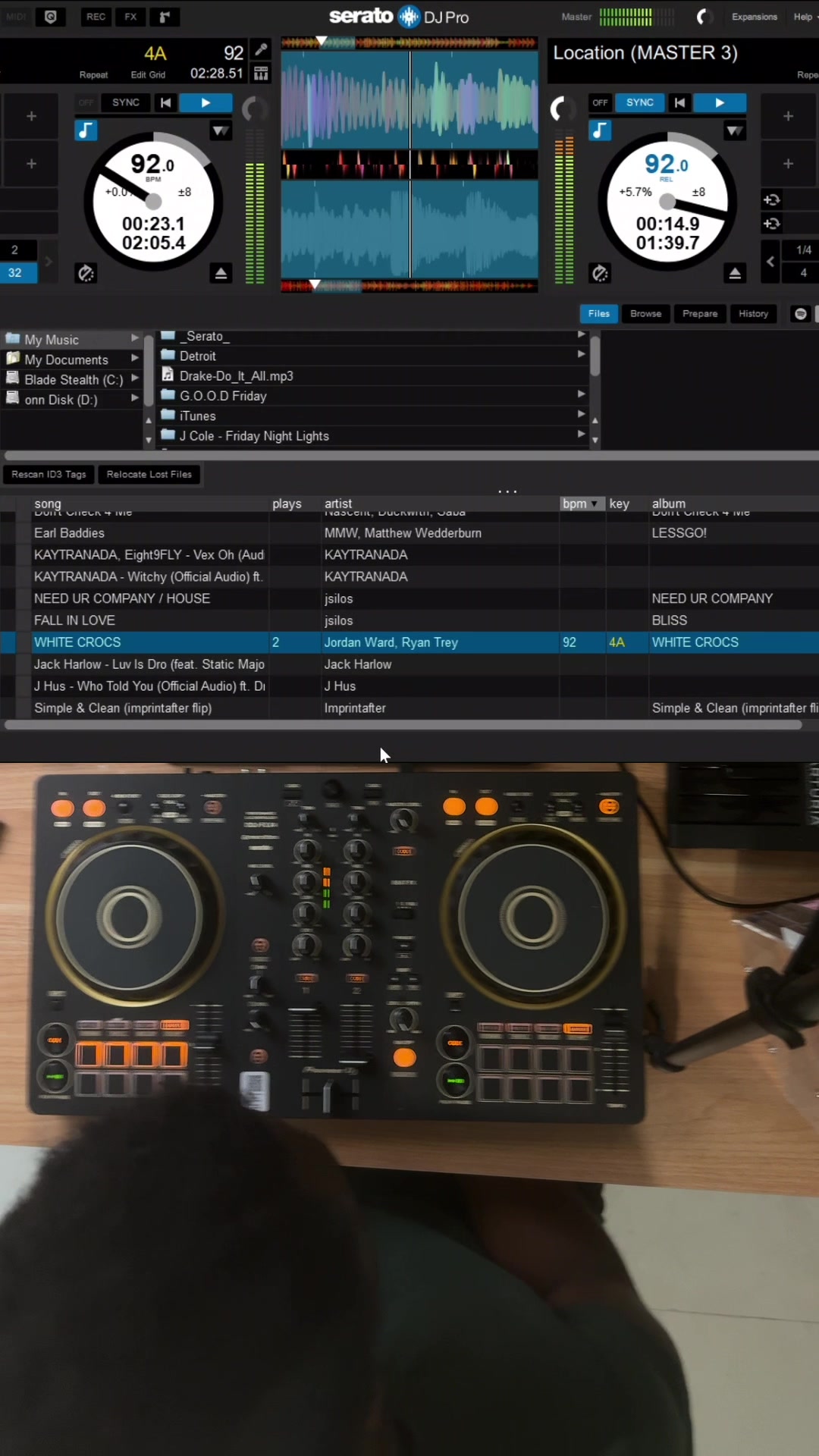
Task: Eject the track from left deck
Action: point(221,273)
